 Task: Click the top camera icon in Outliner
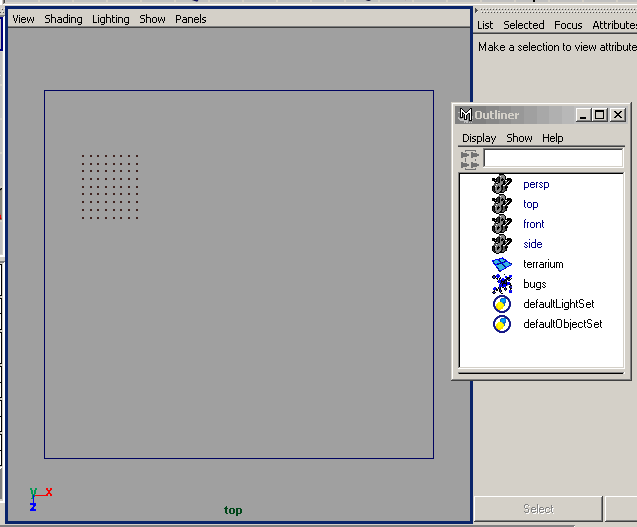click(502, 204)
